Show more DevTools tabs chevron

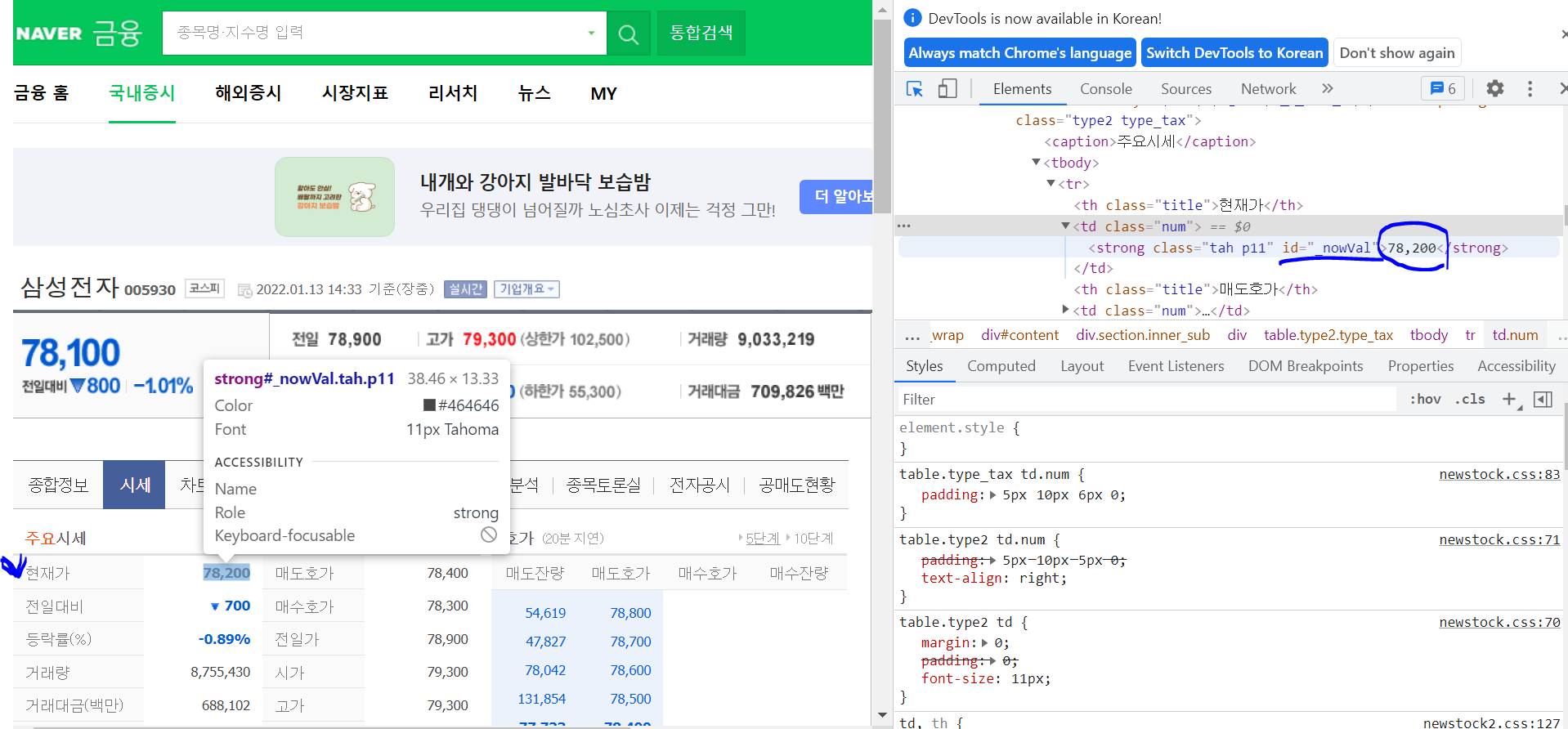pyautogui.click(x=1328, y=88)
